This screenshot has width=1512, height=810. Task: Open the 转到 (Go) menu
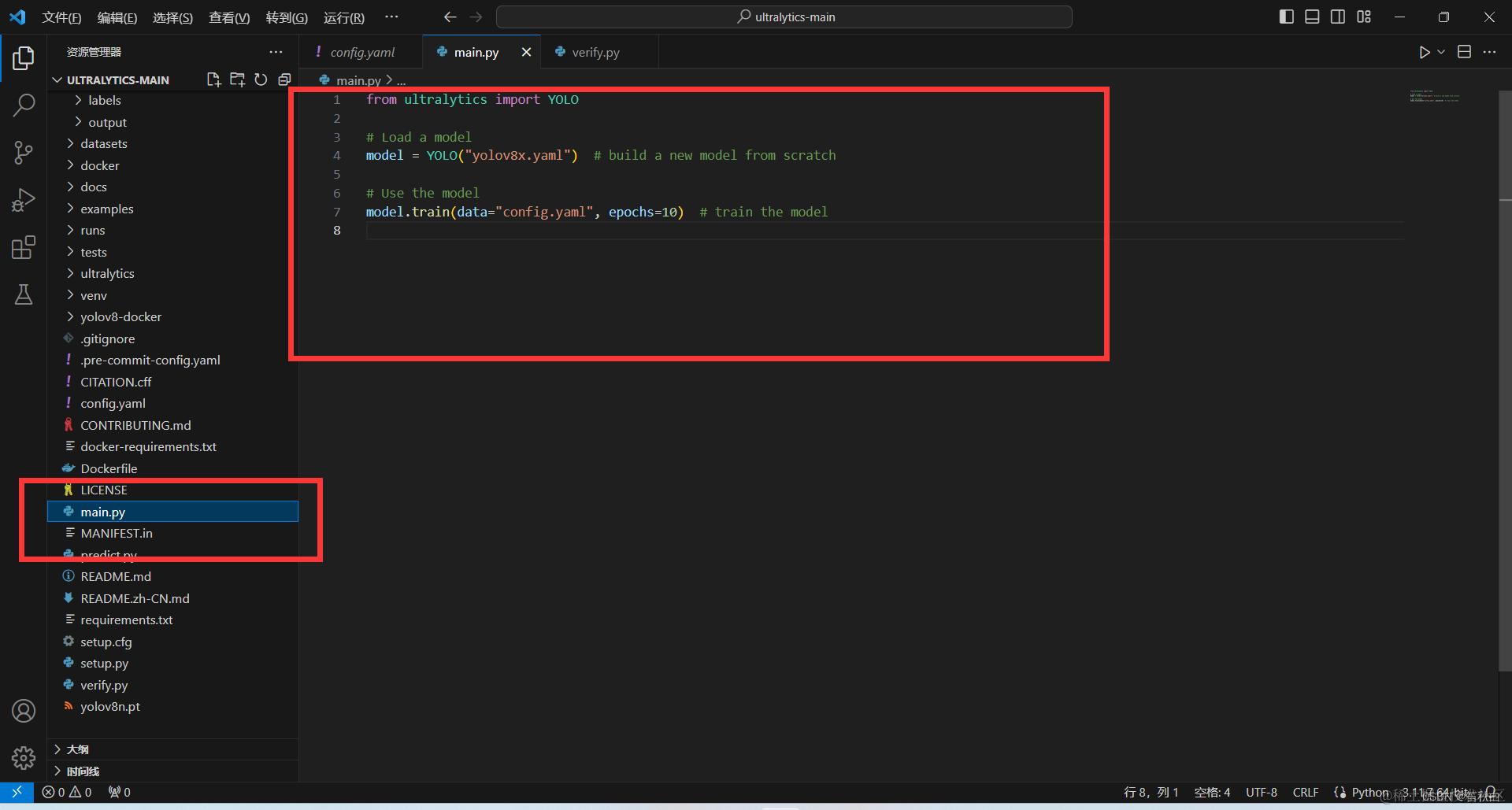[x=287, y=17]
